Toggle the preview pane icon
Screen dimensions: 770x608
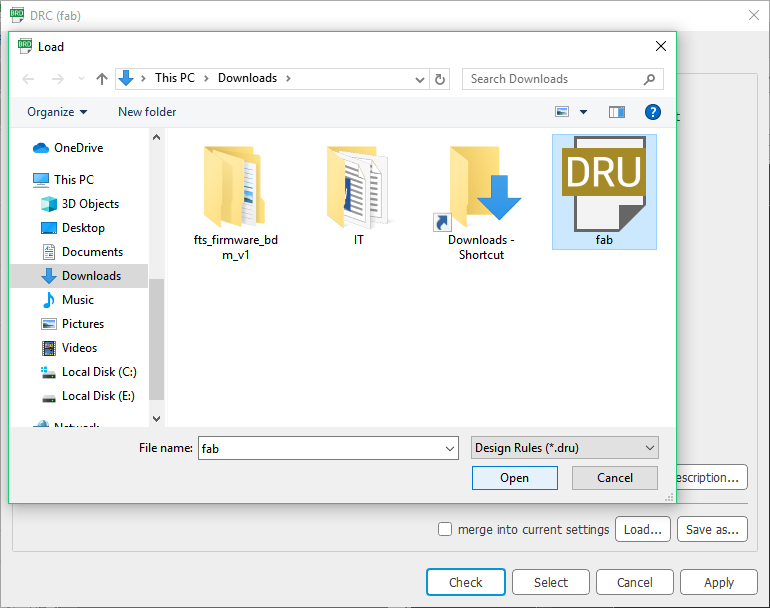click(617, 112)
